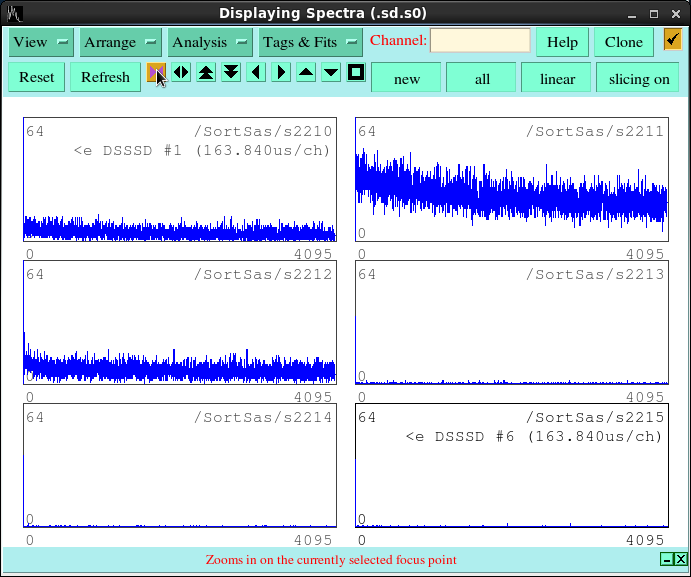The width and height of the screenshot is (691, 577).
Task: Click the double up arrows icon
Action: (206, 73)
